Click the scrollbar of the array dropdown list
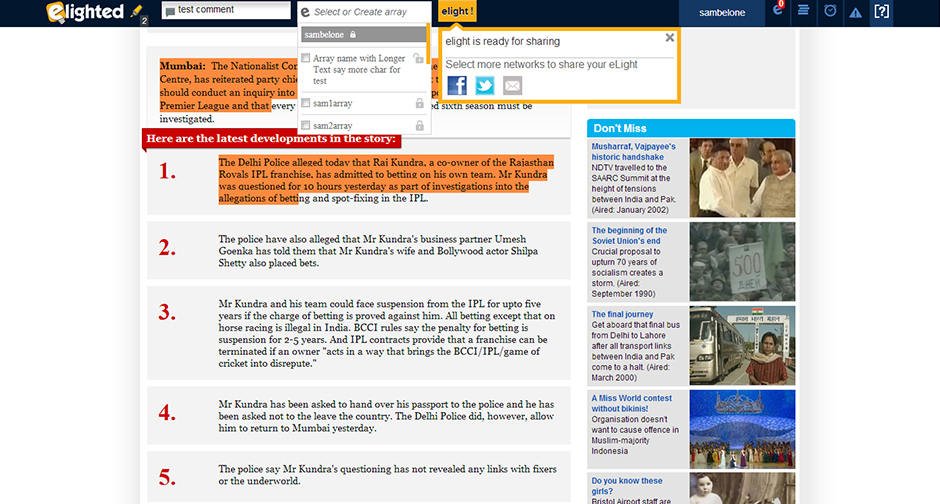This screenshot has height=504, width=940. coord(428,44)
